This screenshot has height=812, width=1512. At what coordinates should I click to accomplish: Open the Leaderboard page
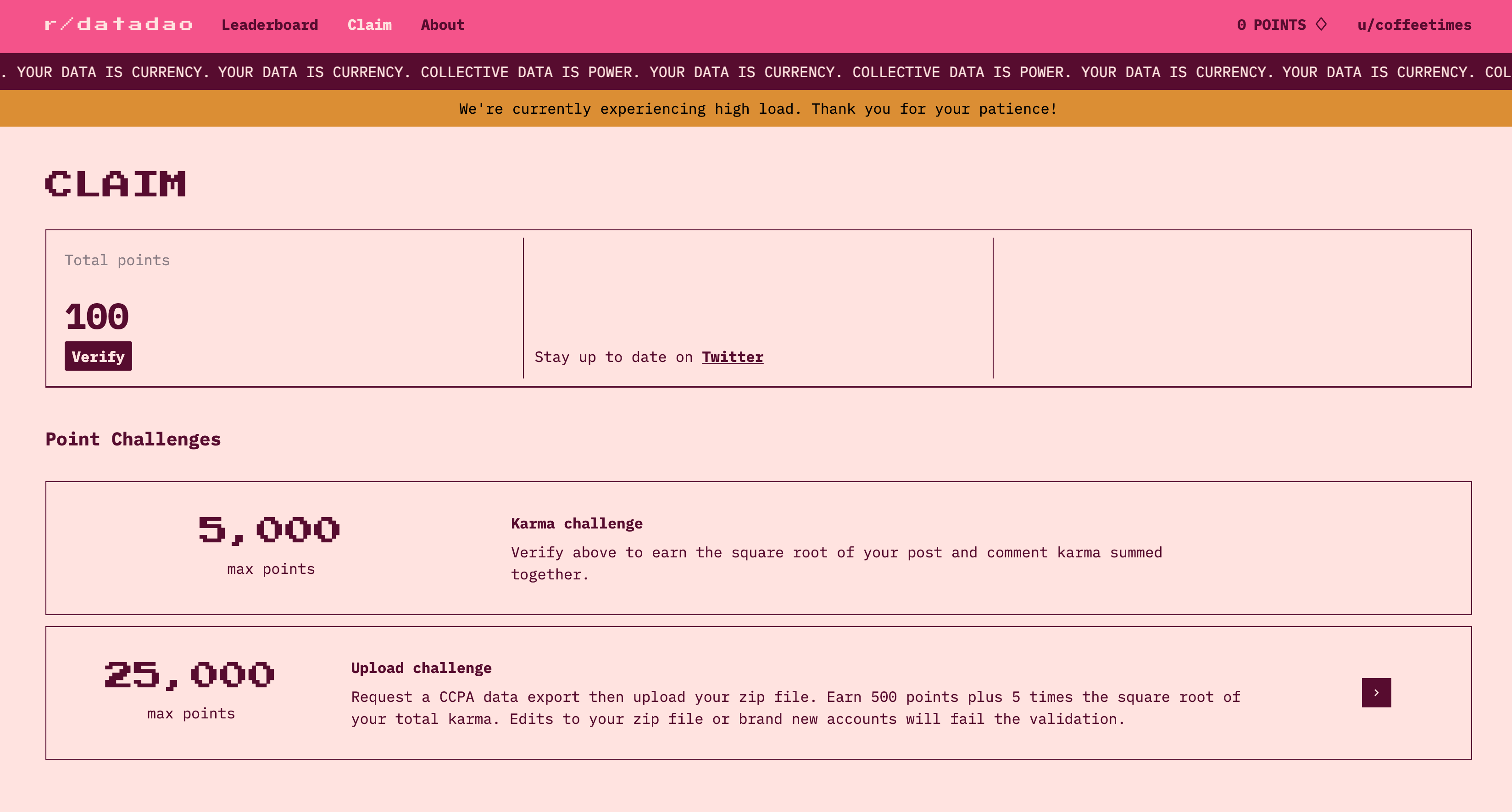[x=269, y=25]
